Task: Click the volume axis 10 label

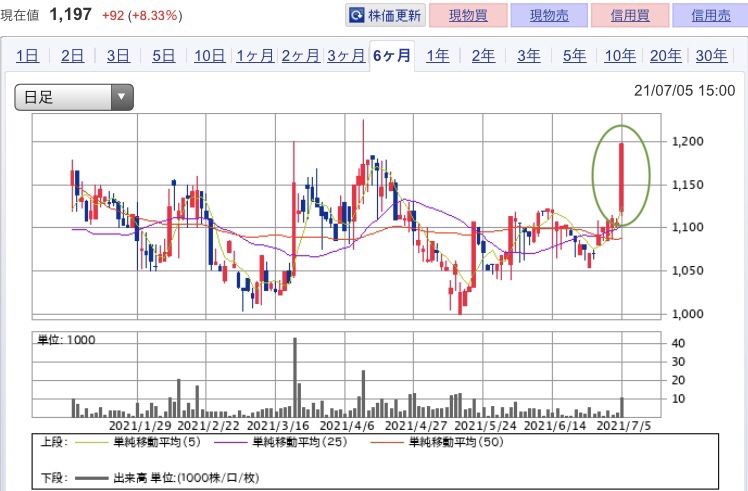Action: click(678, 398)
